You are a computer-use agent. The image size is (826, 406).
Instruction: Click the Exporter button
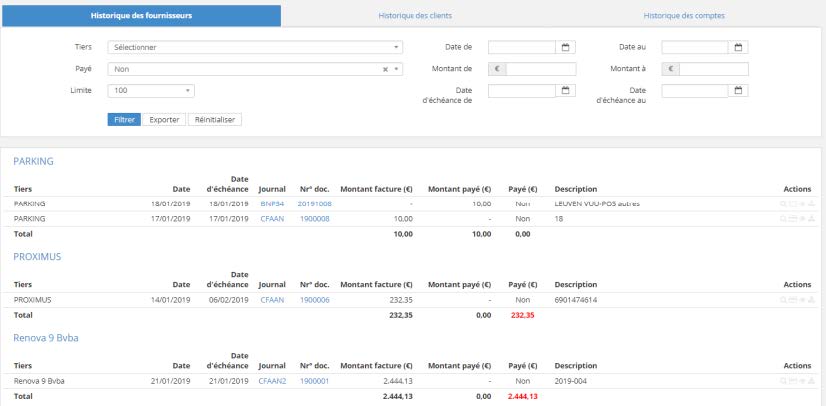click(x=164, y=120)
